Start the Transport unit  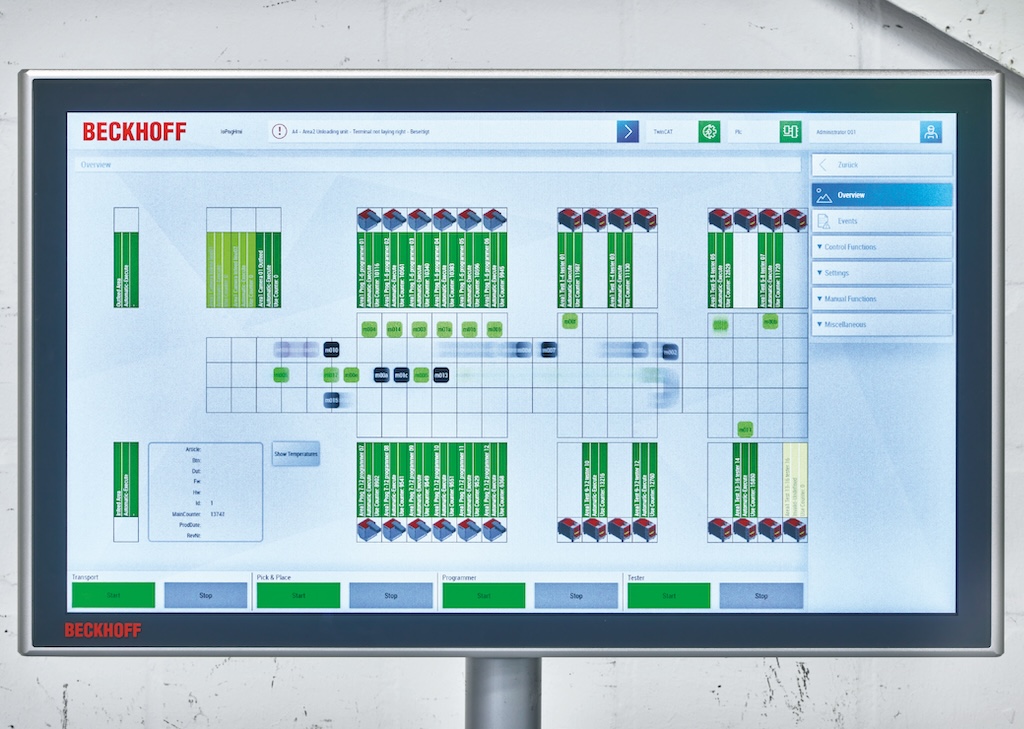pos(114,595)
